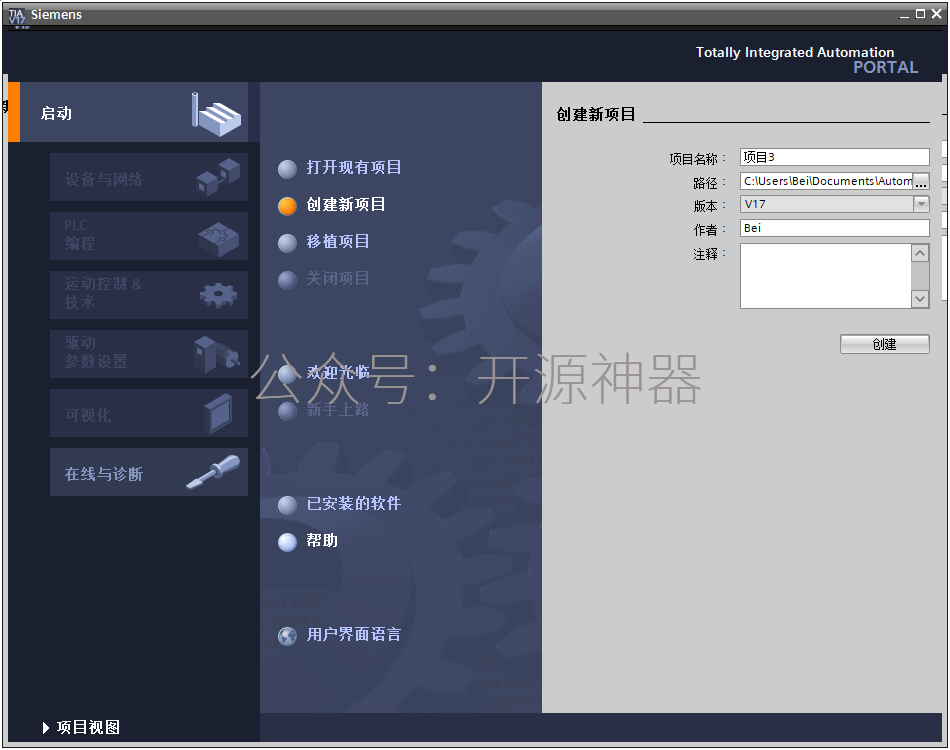Image resolution: width=950 pixels, height=750 pixels.
Task: Click the gear icon on 运动控制 & 技术 tile
Action: click(x=218, y=296)
